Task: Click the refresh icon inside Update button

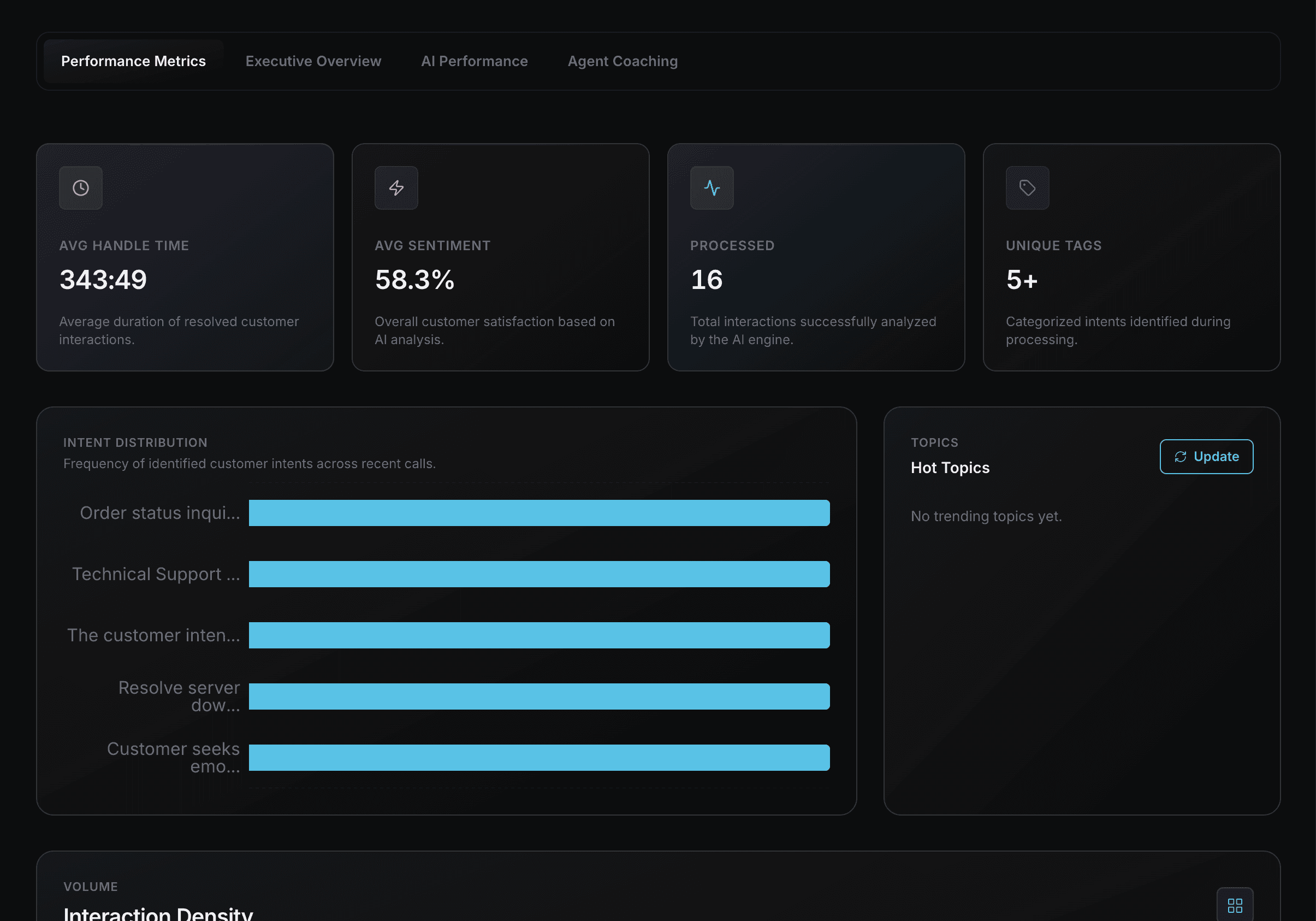Action: 1180,457
